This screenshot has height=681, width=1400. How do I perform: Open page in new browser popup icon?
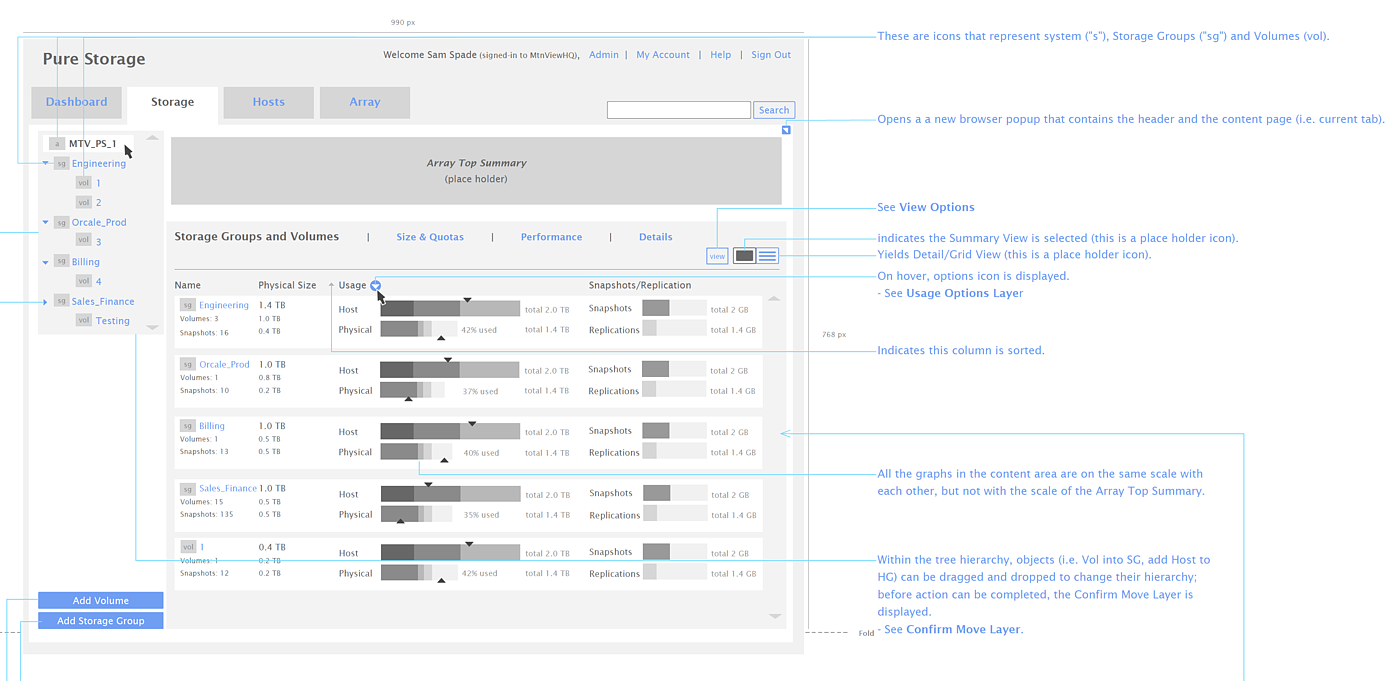coord(786,130)
